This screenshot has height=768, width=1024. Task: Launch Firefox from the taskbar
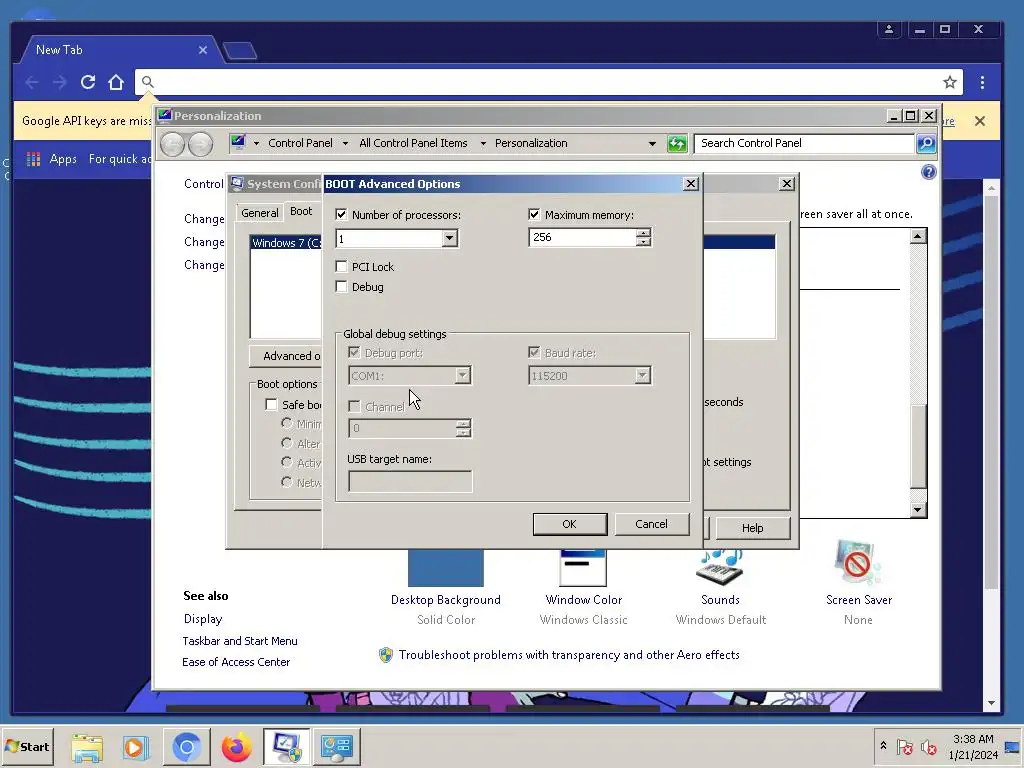(236, 747)
